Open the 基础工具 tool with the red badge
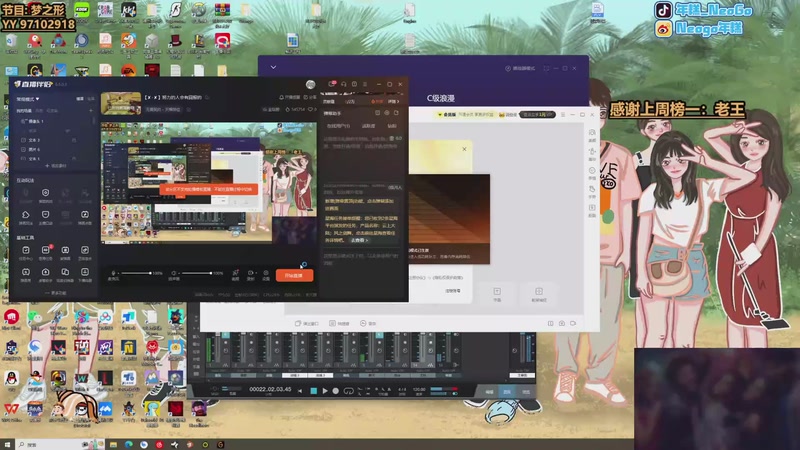The image size is (800, 450). (x=45, y=250)
